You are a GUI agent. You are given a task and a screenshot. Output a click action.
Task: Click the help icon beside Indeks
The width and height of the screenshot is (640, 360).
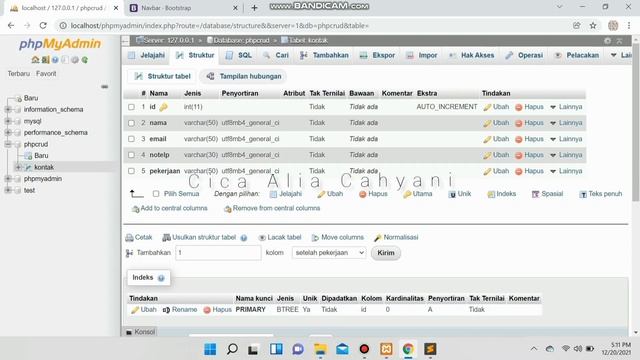(x=161, y=278)
